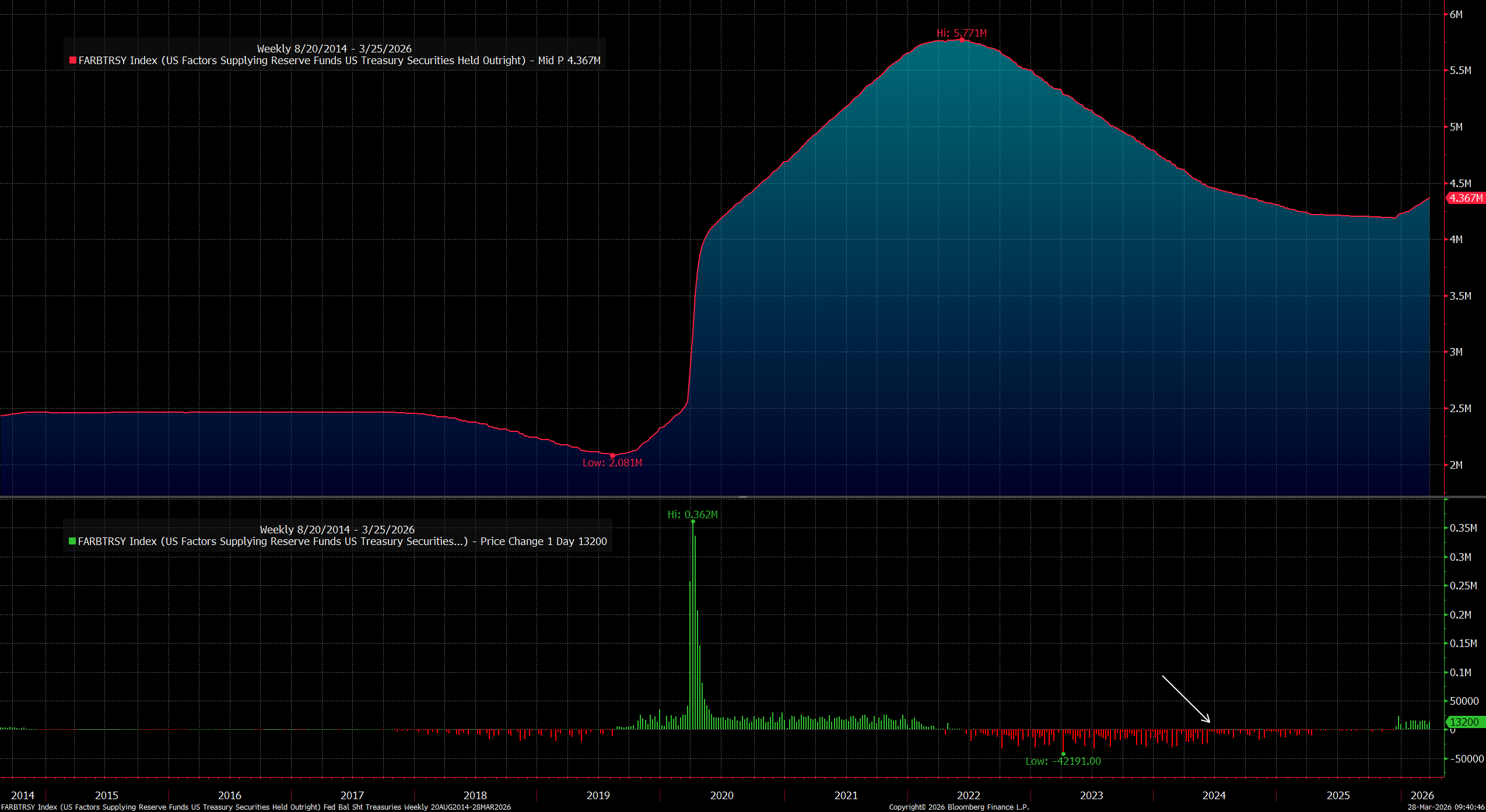Click the 2026 label on the time axis
Image resolution: width=1486 pixels, height=812 pixels.
(x=1422, y=796)
